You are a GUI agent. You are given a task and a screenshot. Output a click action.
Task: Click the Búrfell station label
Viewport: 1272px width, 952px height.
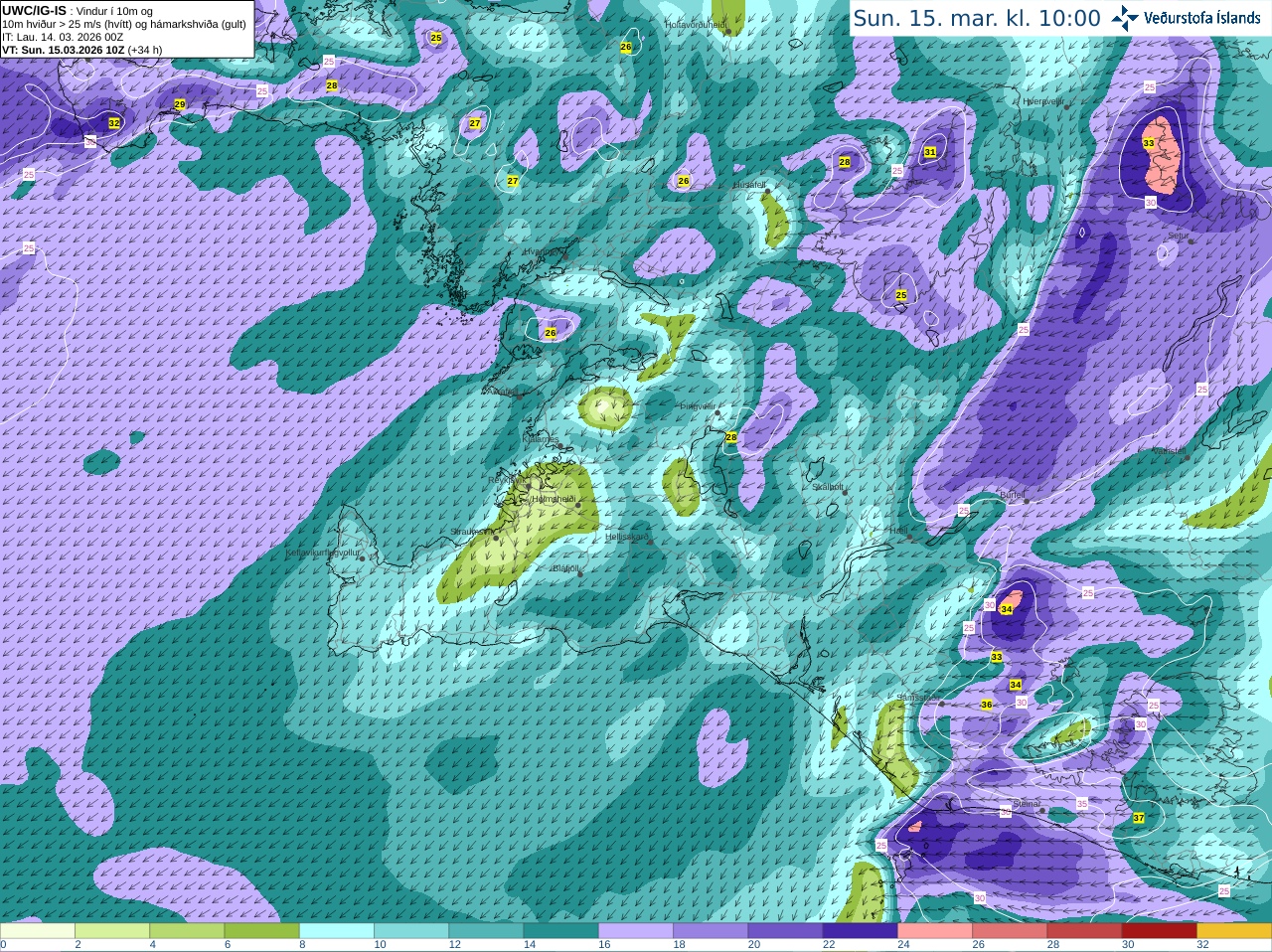pyautogui.click(x=1012, y=494)
